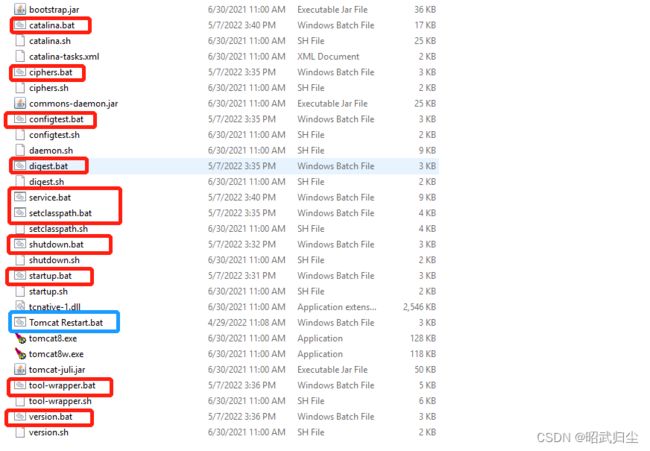Select the file name setclasspath.sh
Viewport: 650px width, 451px height.
tap(58, 229)
